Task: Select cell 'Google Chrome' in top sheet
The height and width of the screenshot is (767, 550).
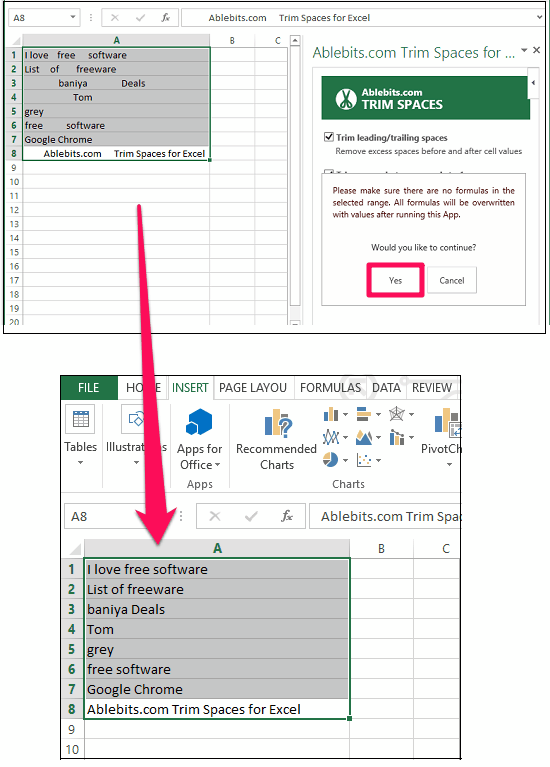Action: (x=116, y=139)
